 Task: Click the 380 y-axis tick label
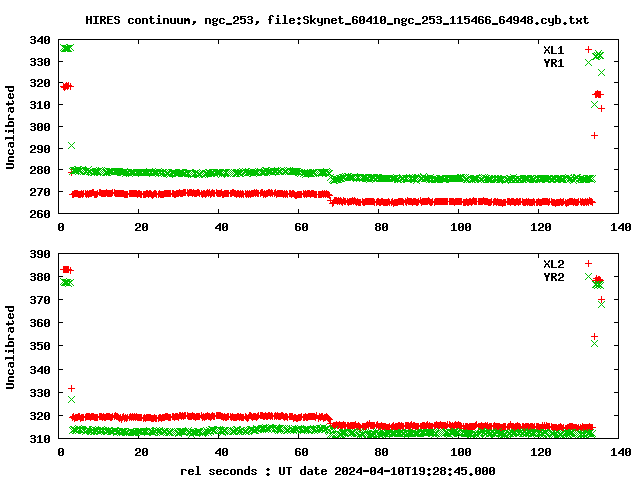click(40, 277)
